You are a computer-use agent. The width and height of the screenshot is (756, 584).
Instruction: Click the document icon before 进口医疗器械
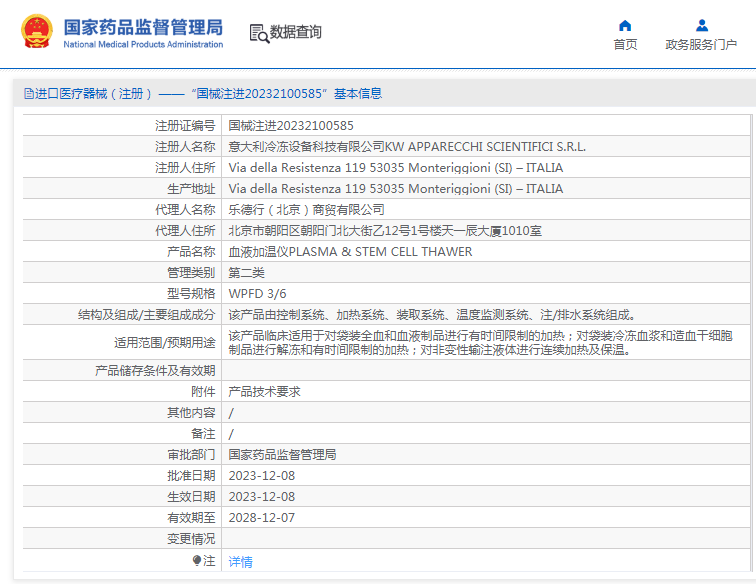coord(29,94)
